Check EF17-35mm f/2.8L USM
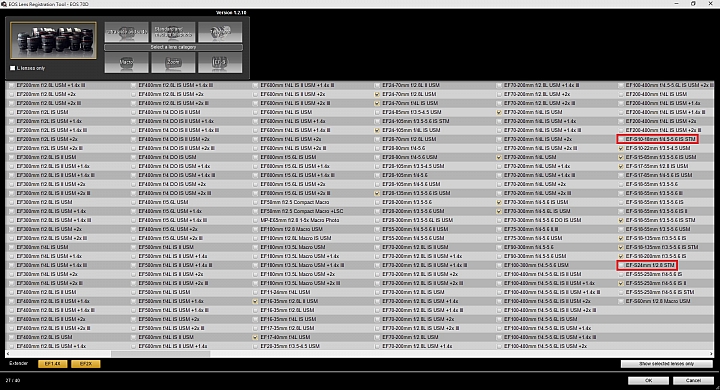 [x=255, y=328]
